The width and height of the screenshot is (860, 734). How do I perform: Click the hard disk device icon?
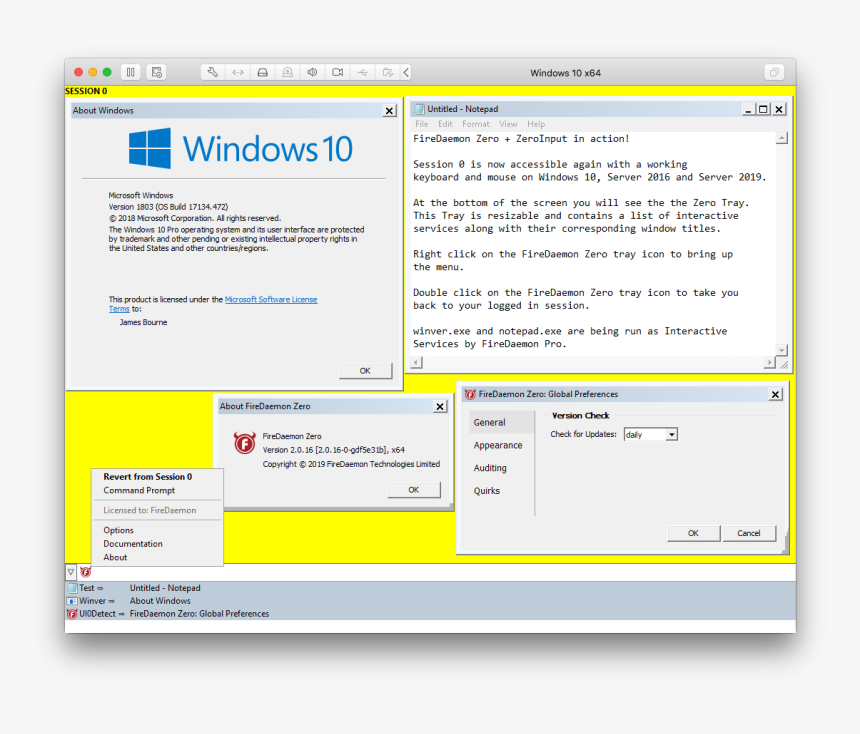click(x=263, y=72)
